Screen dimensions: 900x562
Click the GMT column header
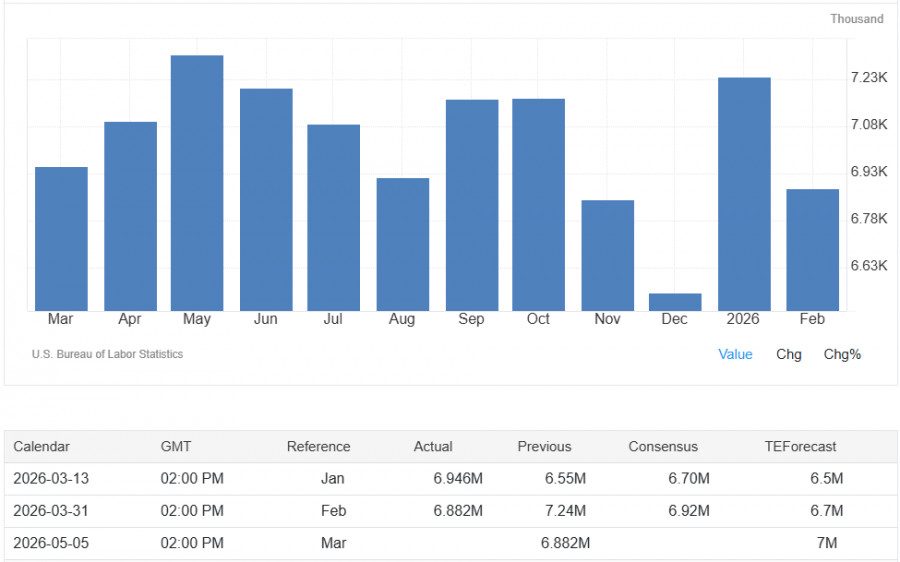click(x=176, y=447)
